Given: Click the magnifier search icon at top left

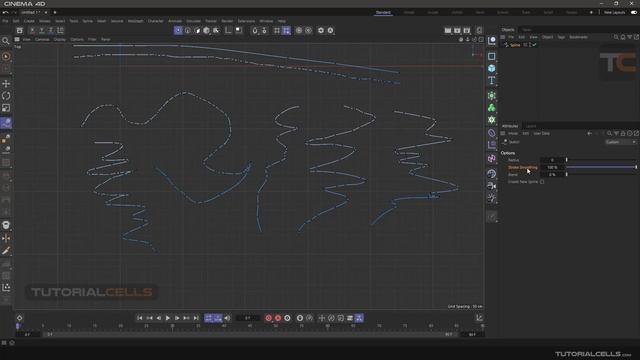Looking at the screenshot, I should tap(6, 41).
